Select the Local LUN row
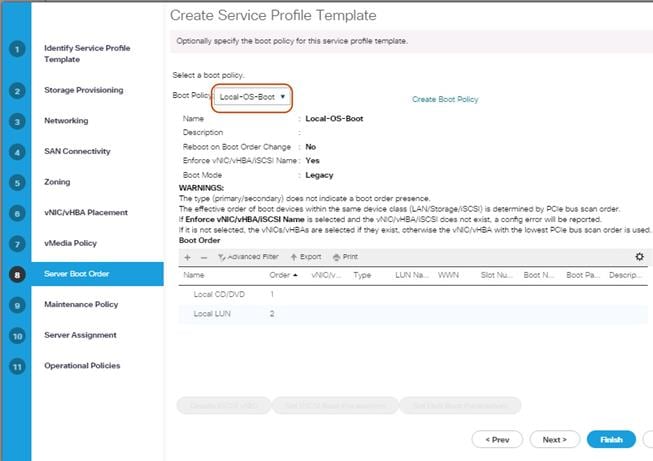 pos(211,314)
